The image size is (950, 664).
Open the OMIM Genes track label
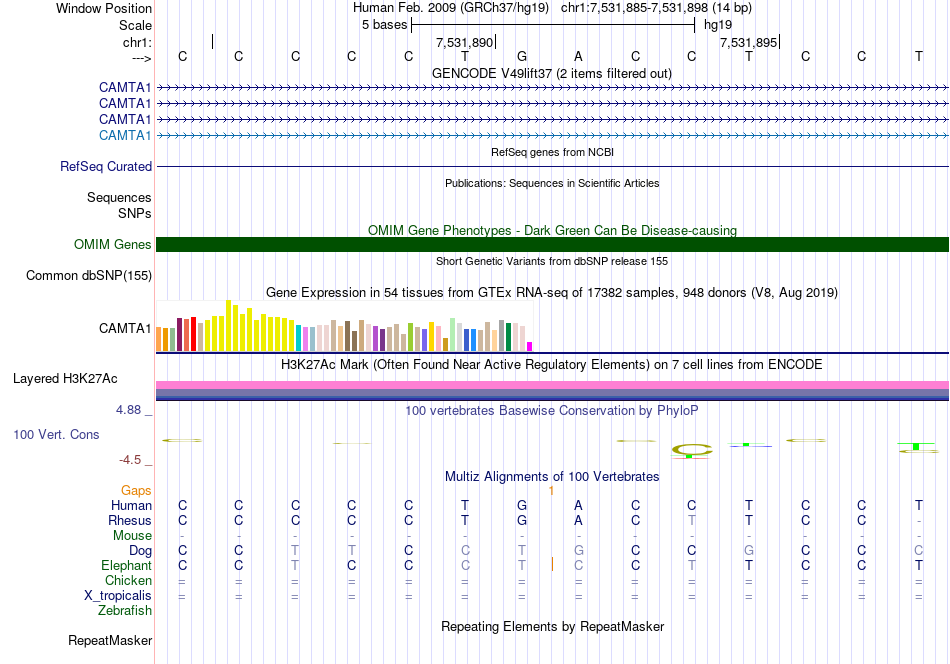point(112,244)
